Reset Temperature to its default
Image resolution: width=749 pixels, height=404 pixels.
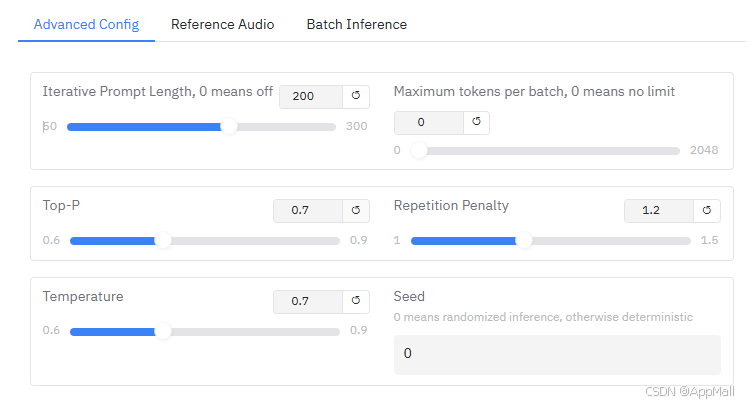pyautogui.click(x=356, y=301)
